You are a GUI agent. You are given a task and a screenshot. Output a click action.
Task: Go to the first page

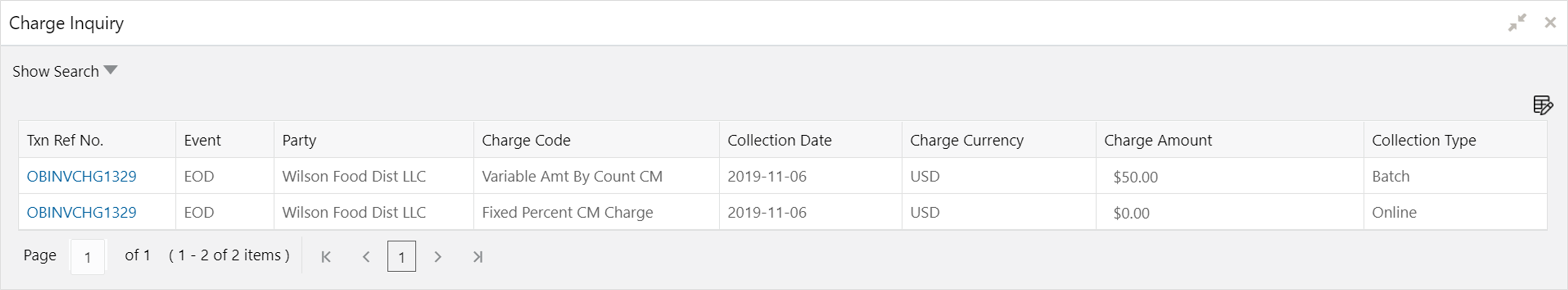tap(325, 256)
